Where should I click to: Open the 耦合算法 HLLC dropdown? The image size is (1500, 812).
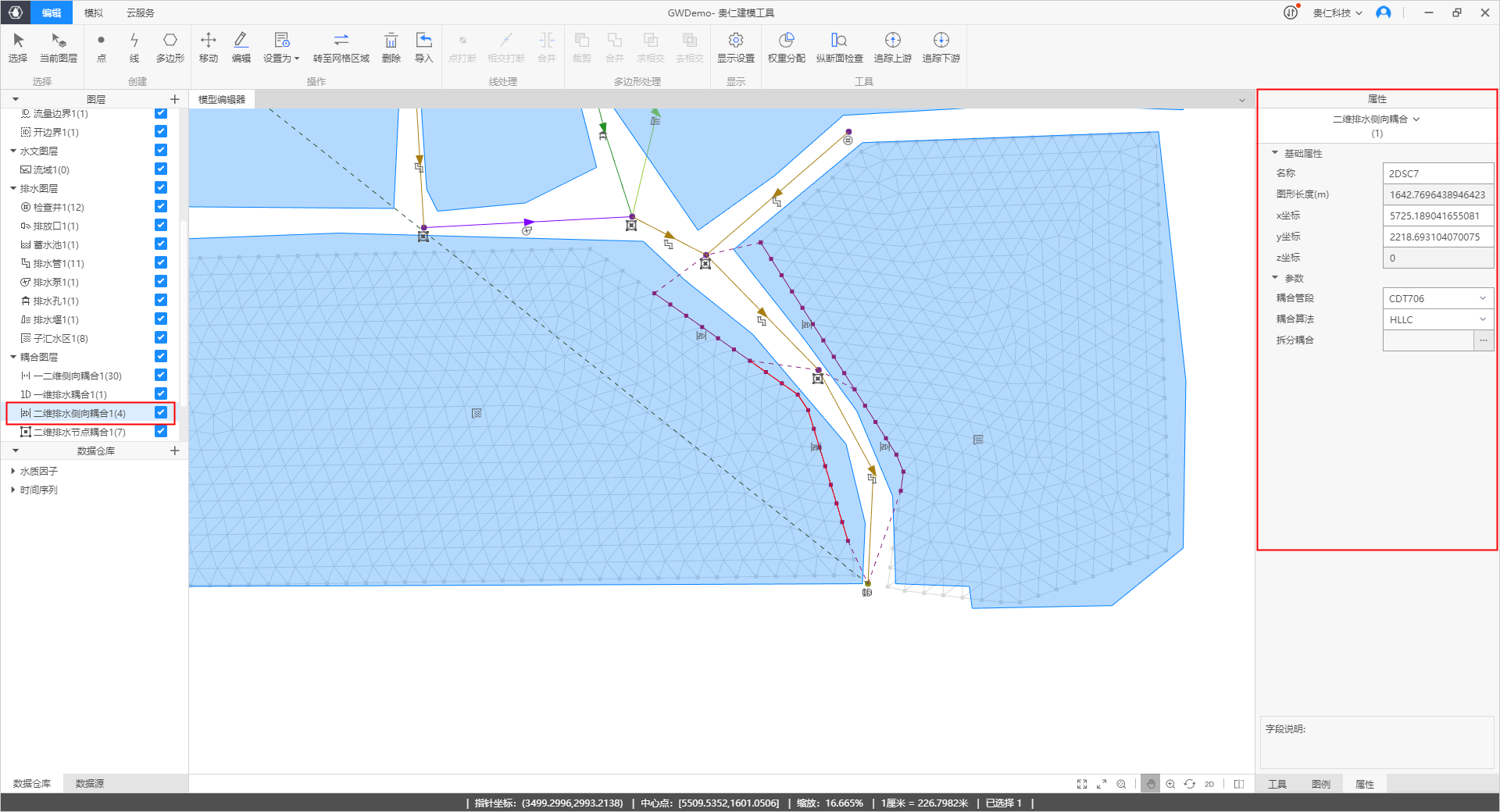1437,319
